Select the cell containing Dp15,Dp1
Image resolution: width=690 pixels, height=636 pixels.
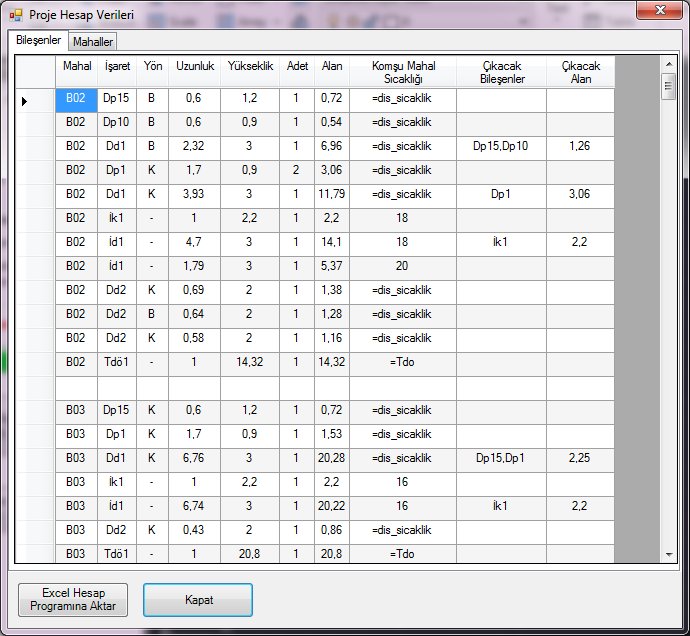[501, 458]
